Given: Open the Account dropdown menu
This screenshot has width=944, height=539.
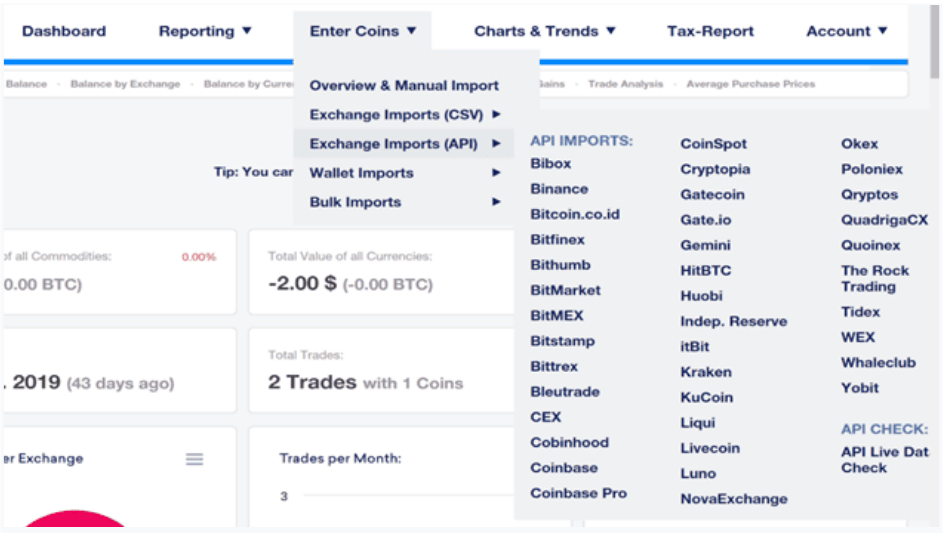Looking at the screenshot, I should point(846,31).
